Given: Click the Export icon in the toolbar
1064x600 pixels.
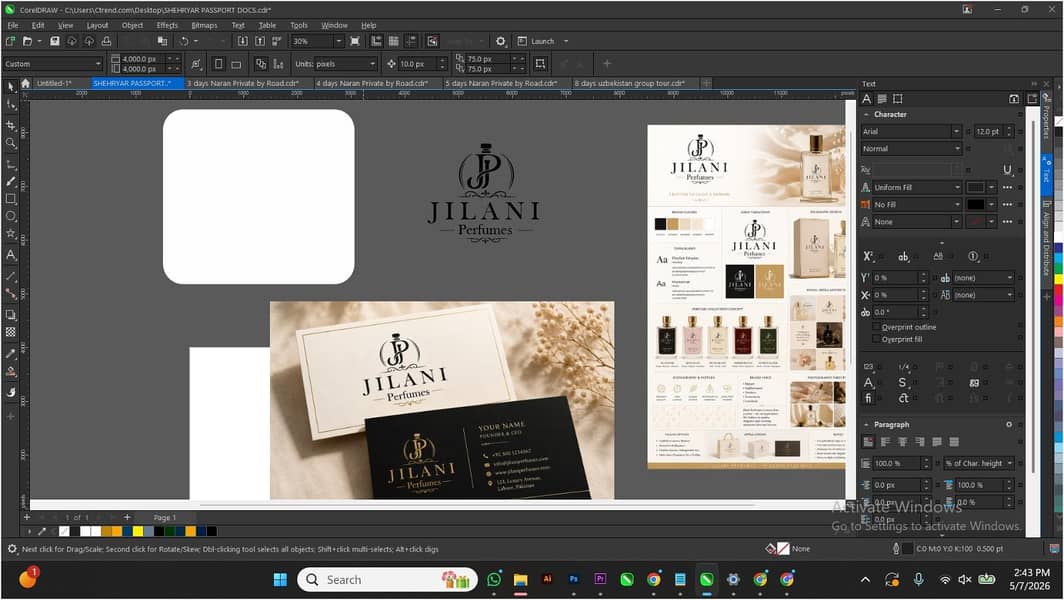Looking at the screenshot, I should point(260,41).
